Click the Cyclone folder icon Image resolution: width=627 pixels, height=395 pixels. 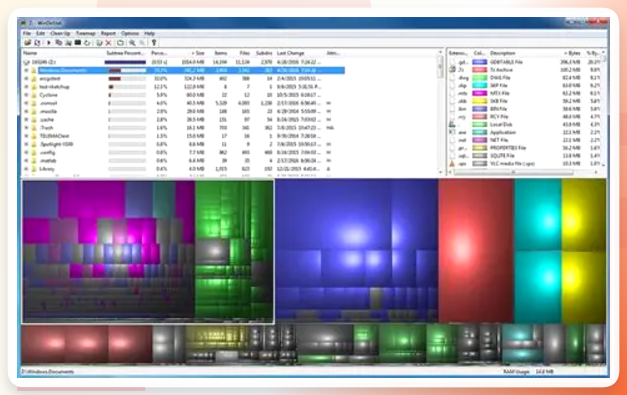pos(34,95)
